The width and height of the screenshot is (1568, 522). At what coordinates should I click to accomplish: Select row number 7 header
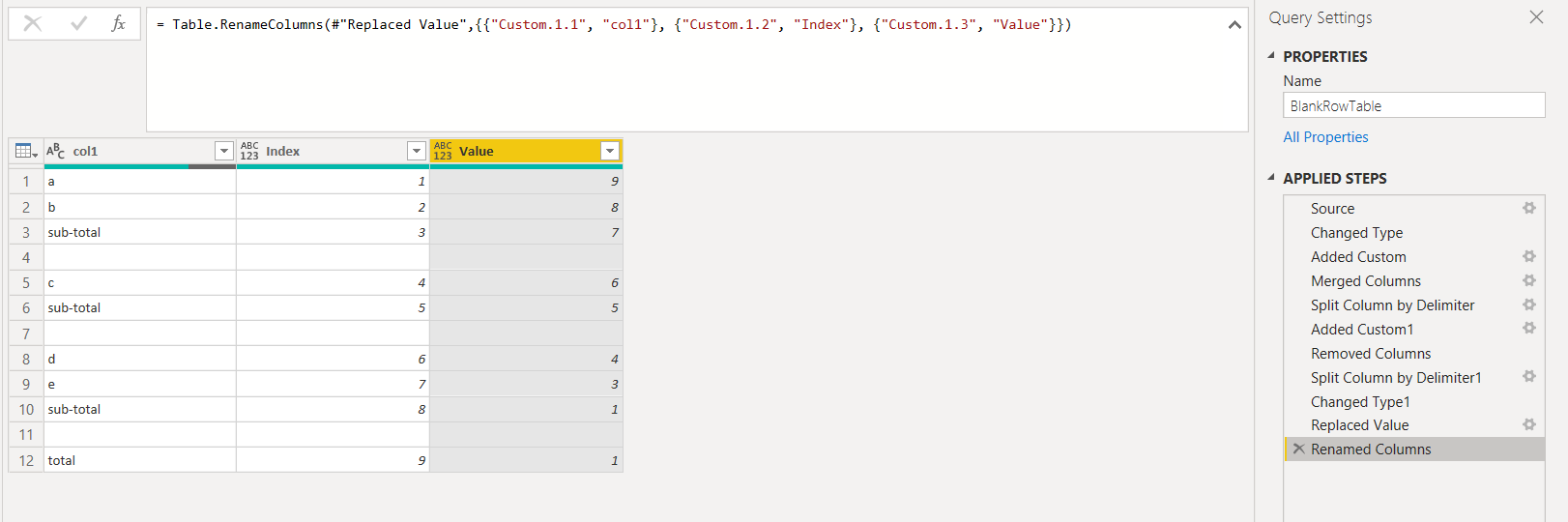point(26,333)
